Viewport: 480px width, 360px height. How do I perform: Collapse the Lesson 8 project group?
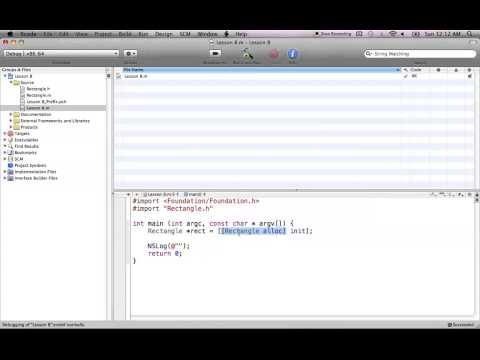click(x=5, y=76)
